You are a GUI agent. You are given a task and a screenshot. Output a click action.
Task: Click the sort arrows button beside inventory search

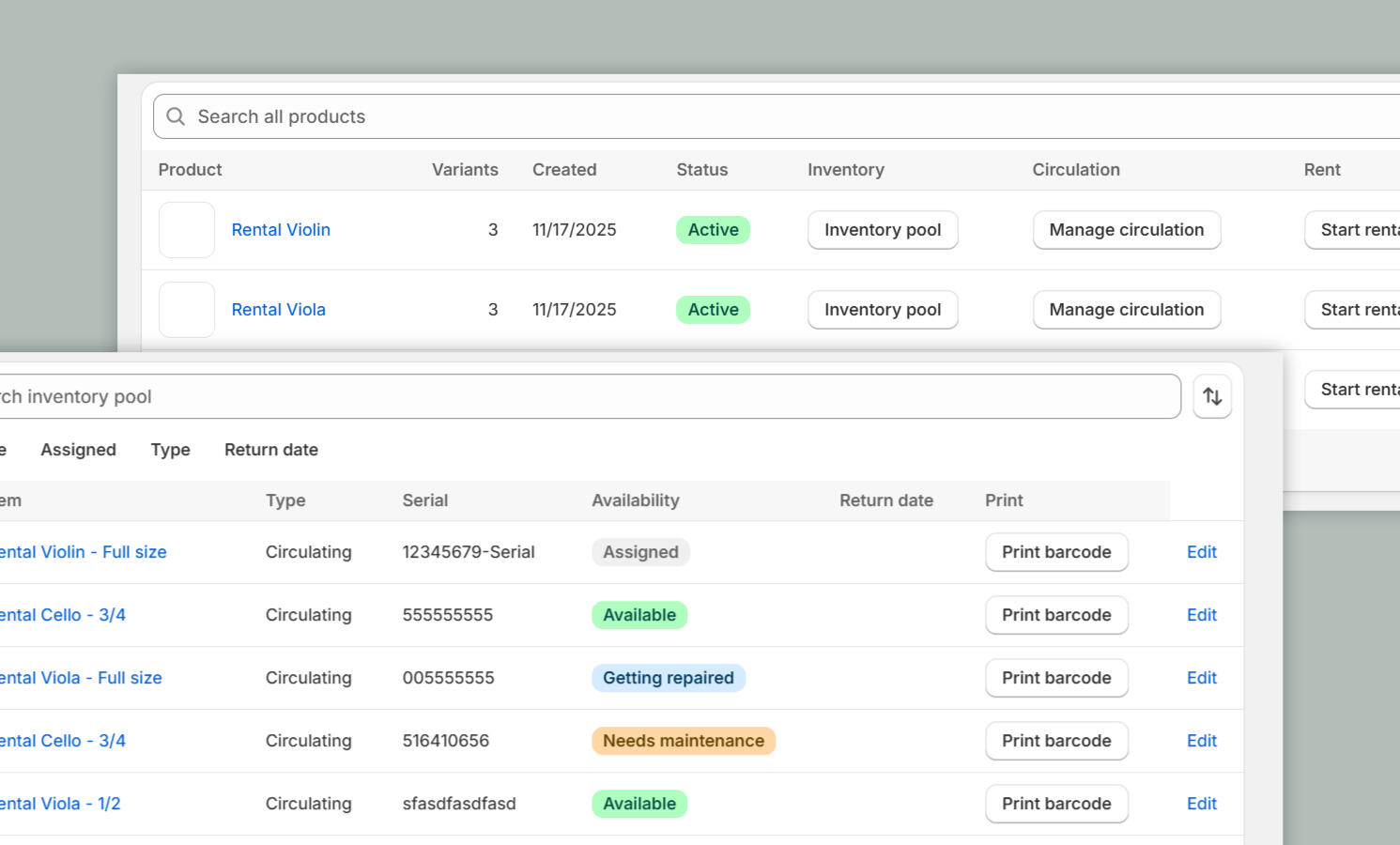tap(1212, 396)
